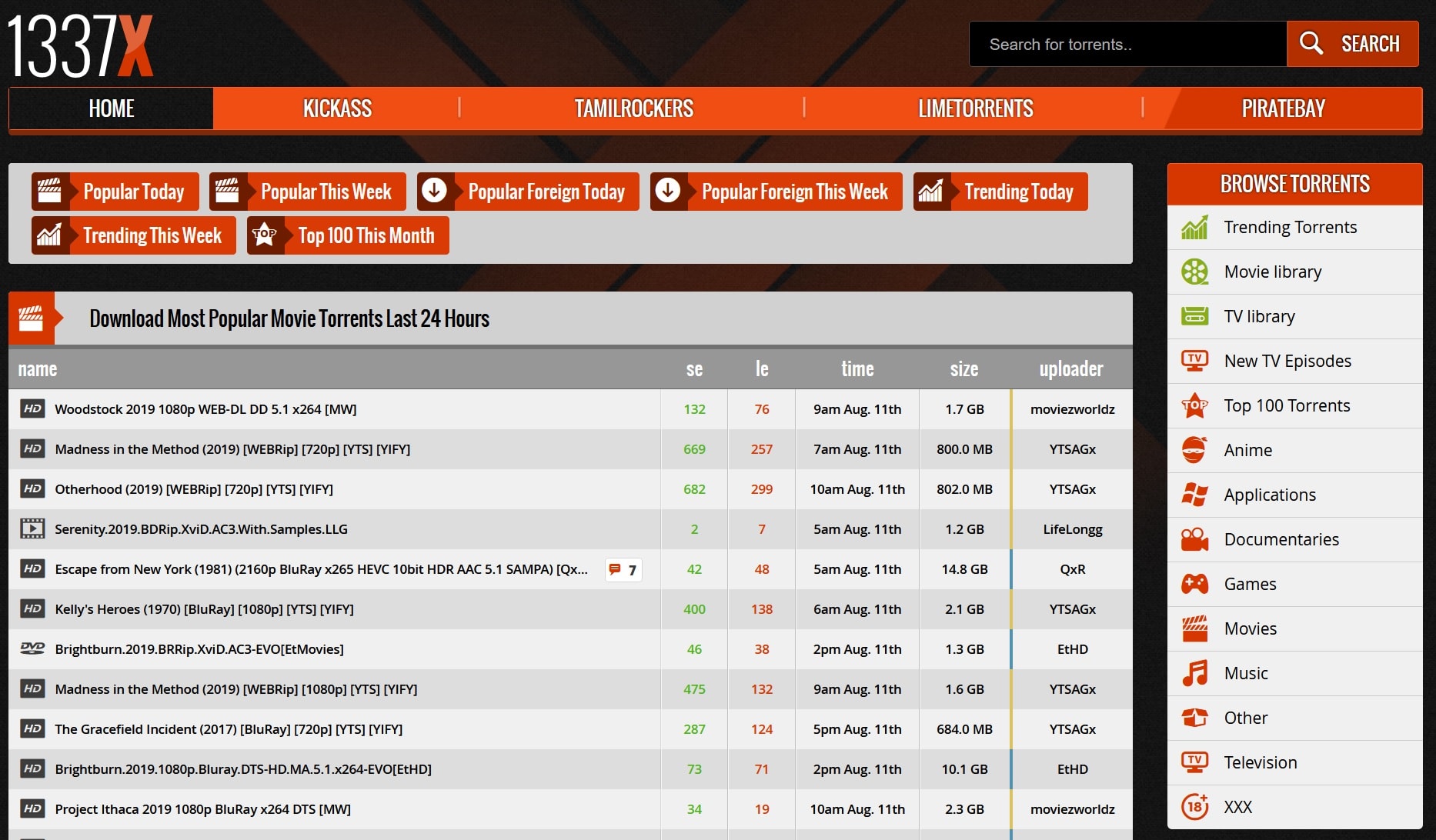Image resolution: width=1436 pixels, height=840 pixels.
Task: Click the 1337X site logo
Action: (80, 46)
